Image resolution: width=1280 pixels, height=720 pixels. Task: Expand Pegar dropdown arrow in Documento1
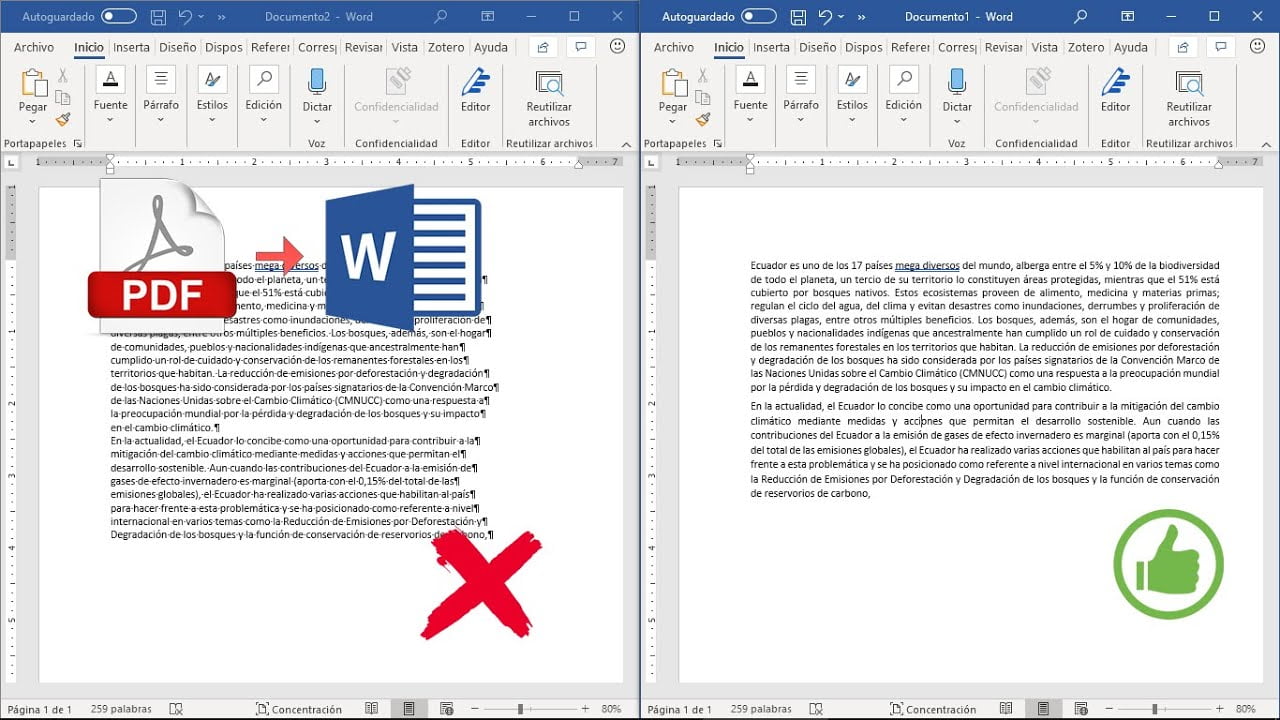point(673,120)
